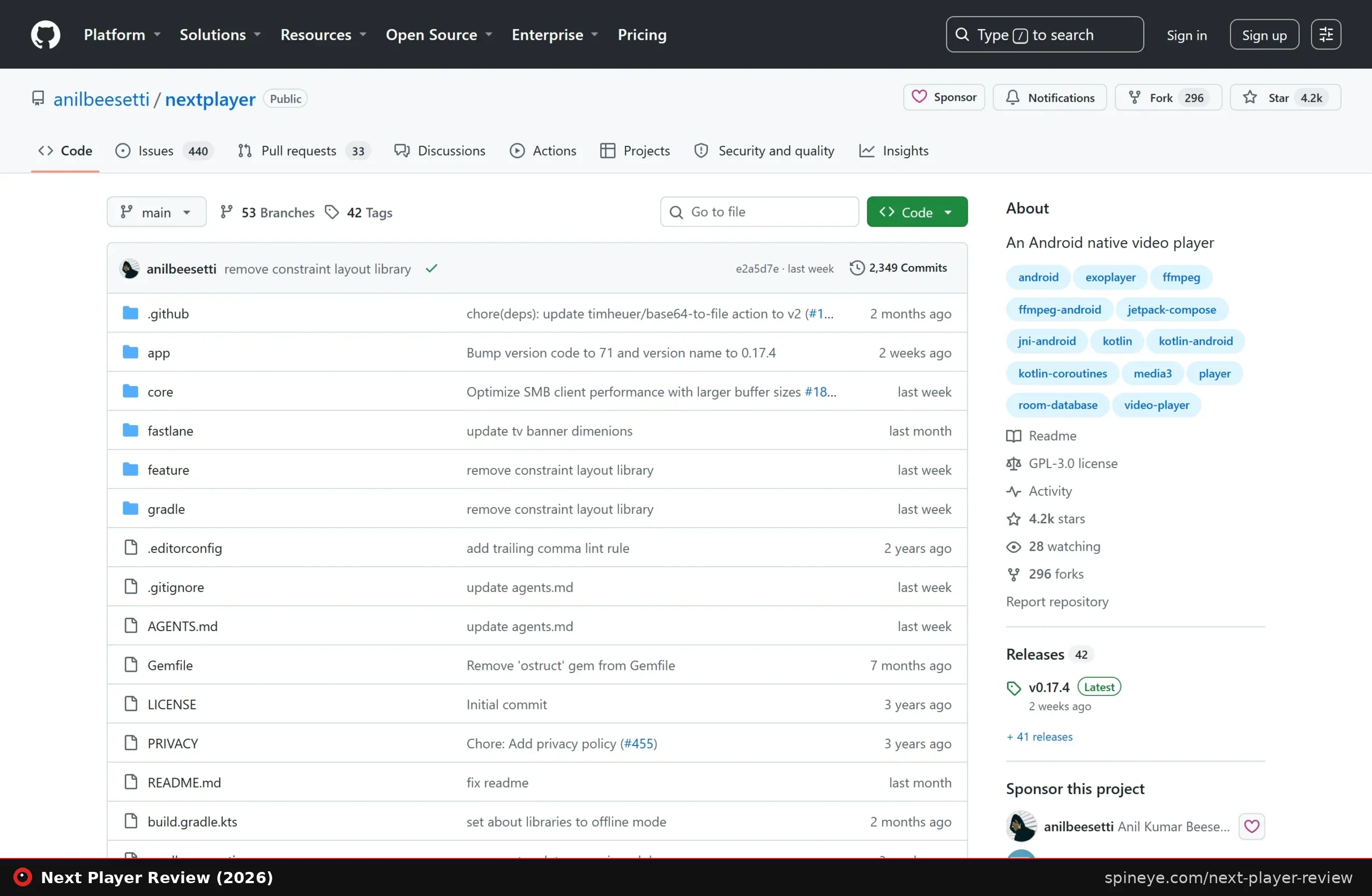The height and width of the screenshot is (896, 1372).
Task: Fork the nextplayer repository
Action: 1168,98
